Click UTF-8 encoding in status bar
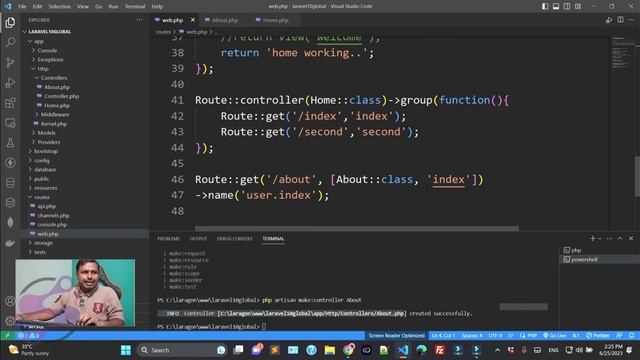The image size is (640, 360). click(496, 336)
